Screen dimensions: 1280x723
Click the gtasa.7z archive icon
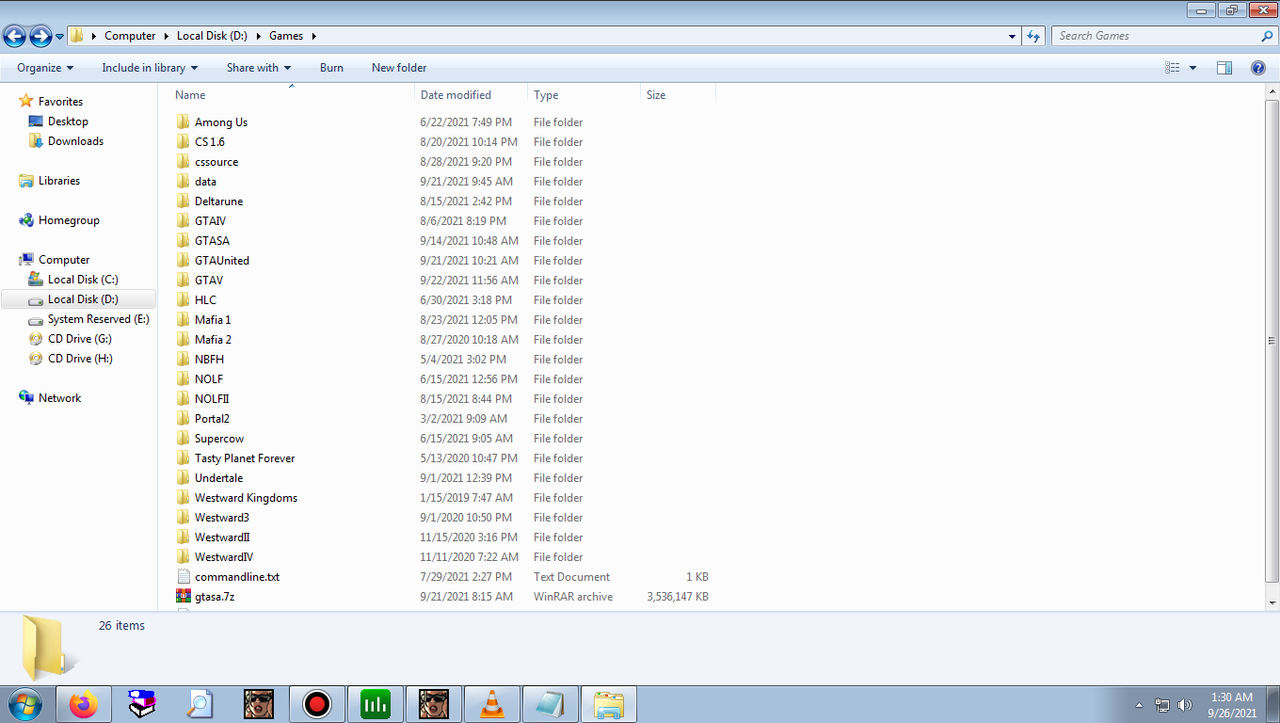click(x=183, y=597)
